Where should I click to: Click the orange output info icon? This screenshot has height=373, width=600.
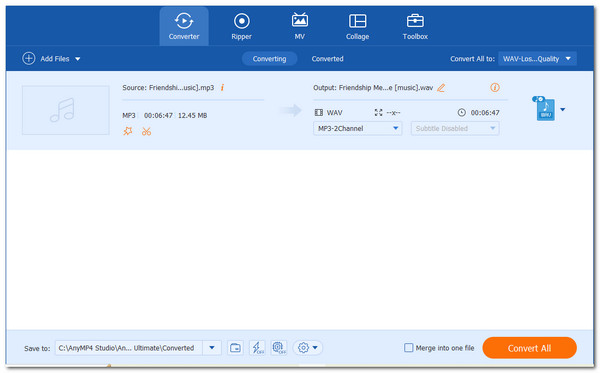(x=495, y=88)
